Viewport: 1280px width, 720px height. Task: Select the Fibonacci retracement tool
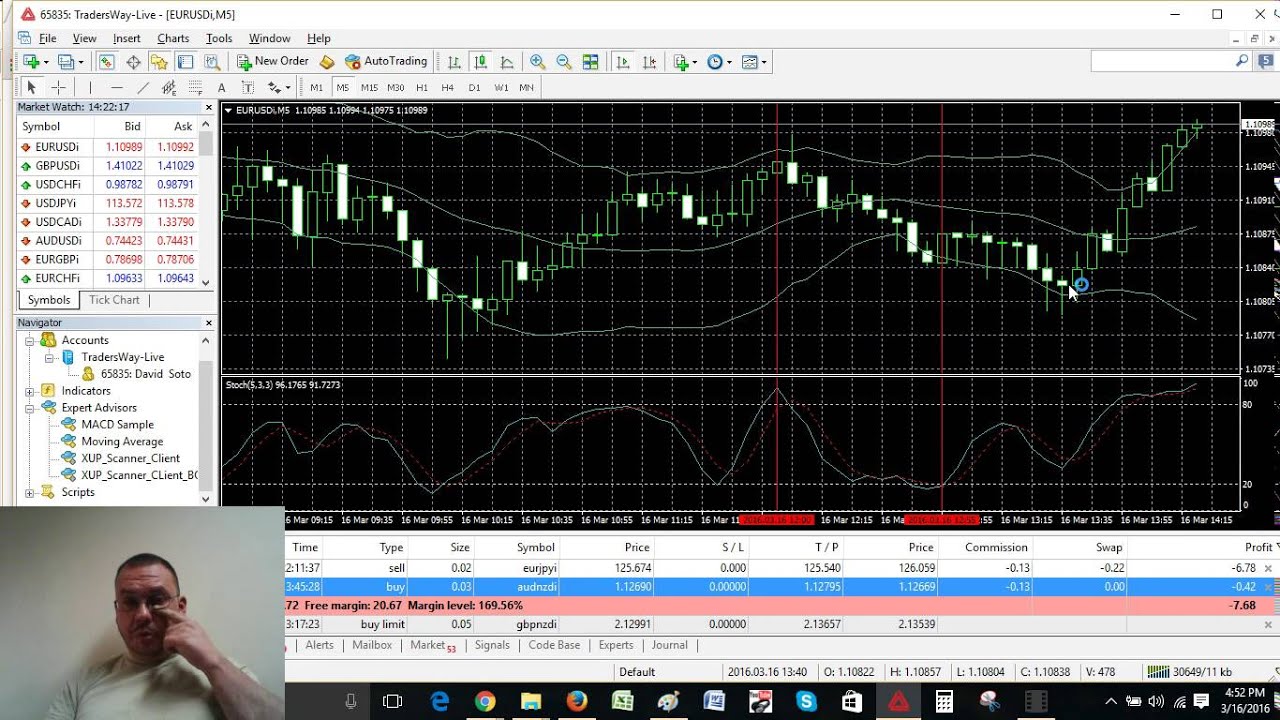(195, 87)
